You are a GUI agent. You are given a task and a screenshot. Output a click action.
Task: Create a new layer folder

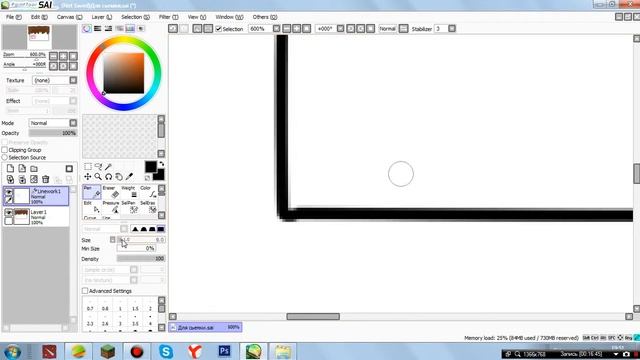coord(34,169)
